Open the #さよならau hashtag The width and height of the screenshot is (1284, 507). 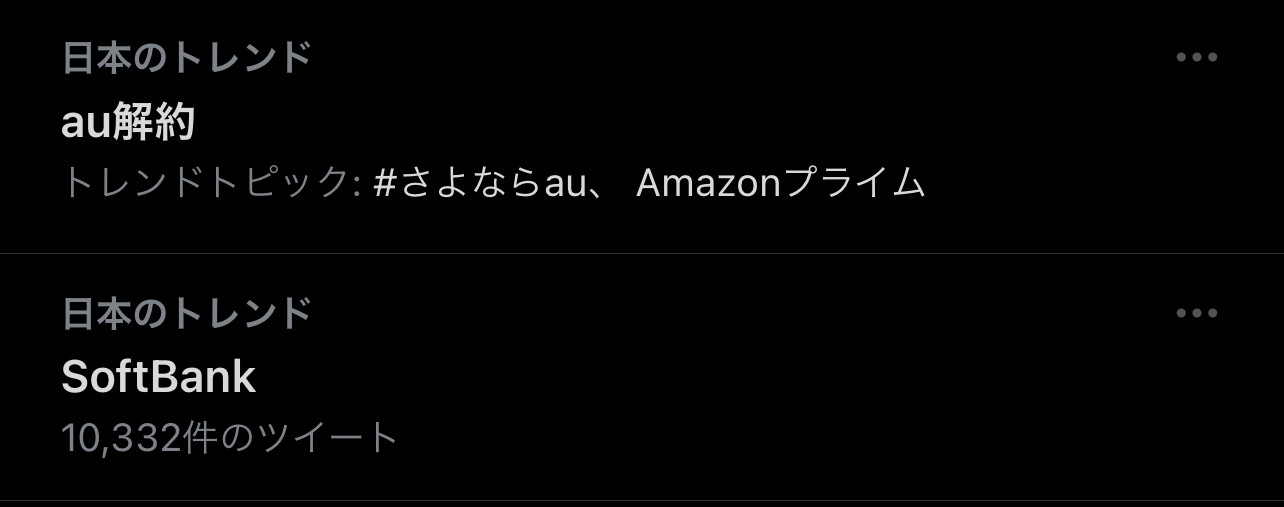click(x=478, y=183)
